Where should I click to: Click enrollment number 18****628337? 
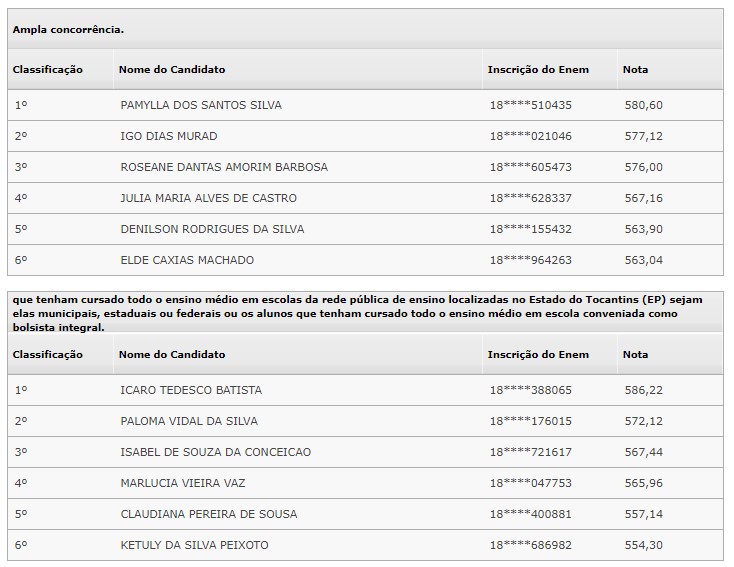[531, 198]
